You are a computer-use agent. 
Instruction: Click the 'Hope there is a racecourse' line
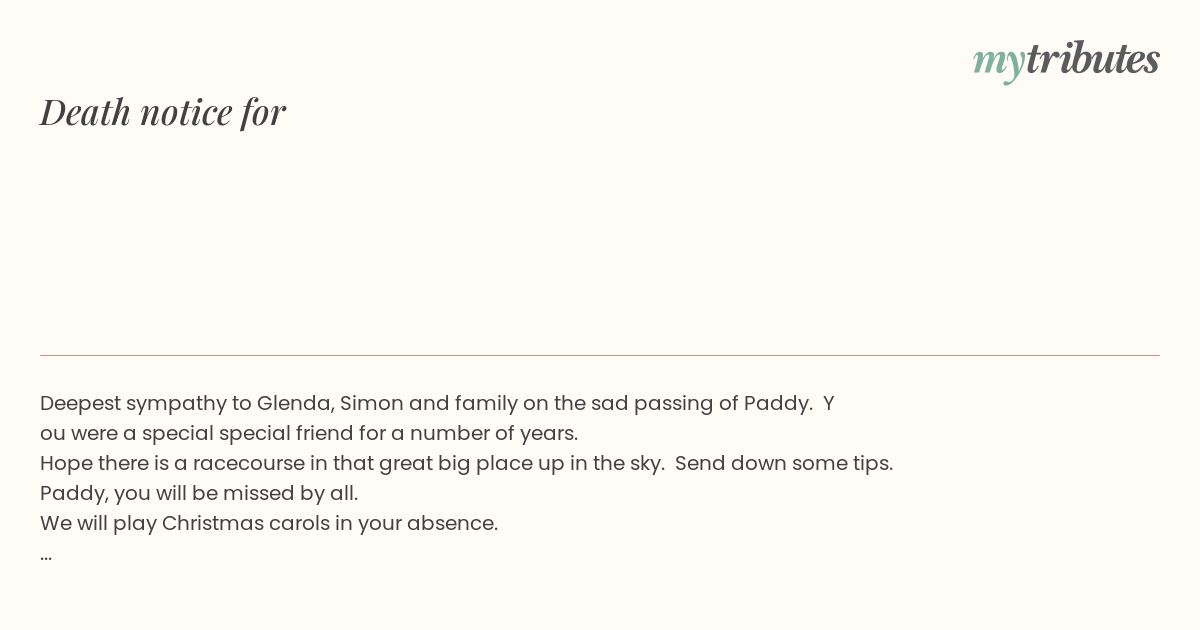[x=466, y=463]
